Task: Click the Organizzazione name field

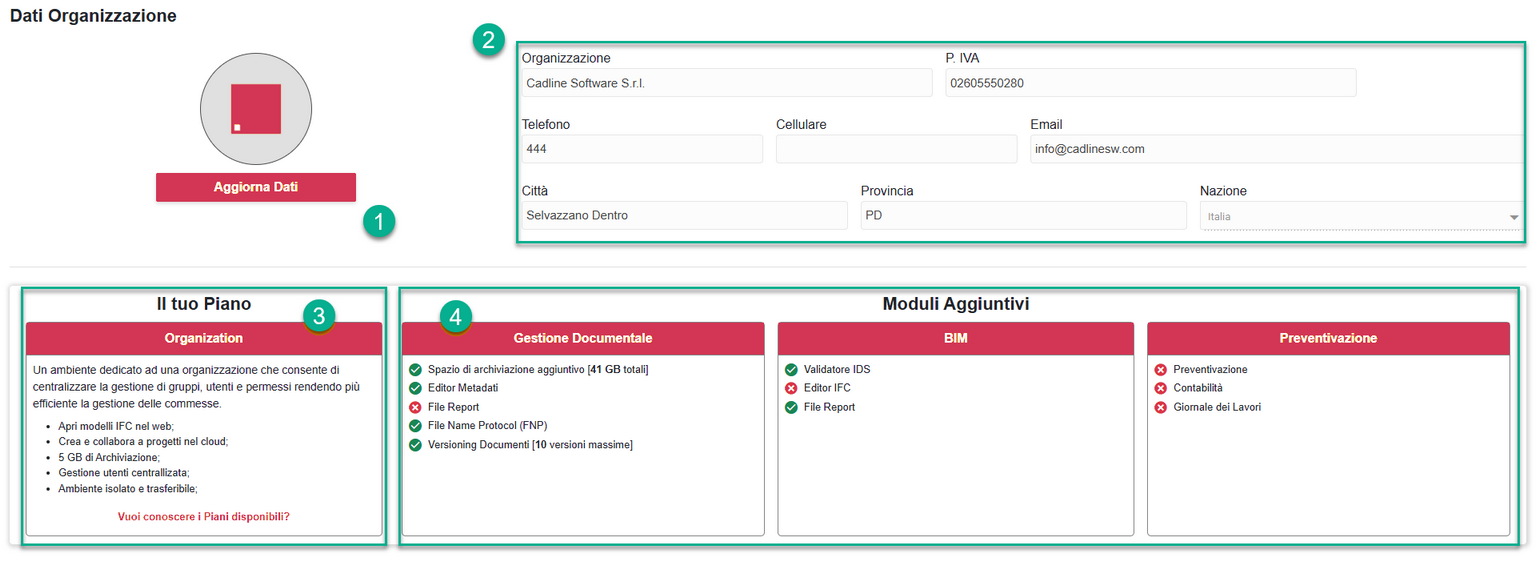Action: (727, 83)
